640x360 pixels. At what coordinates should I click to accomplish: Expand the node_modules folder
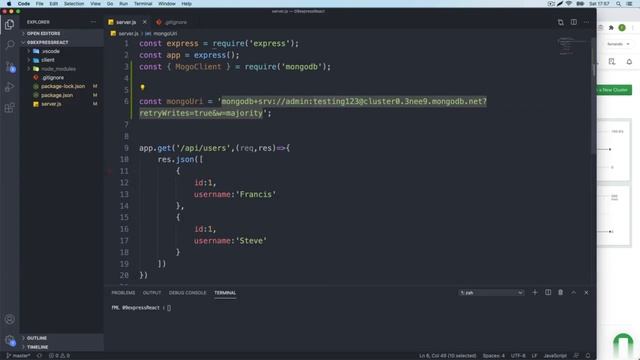62,69
